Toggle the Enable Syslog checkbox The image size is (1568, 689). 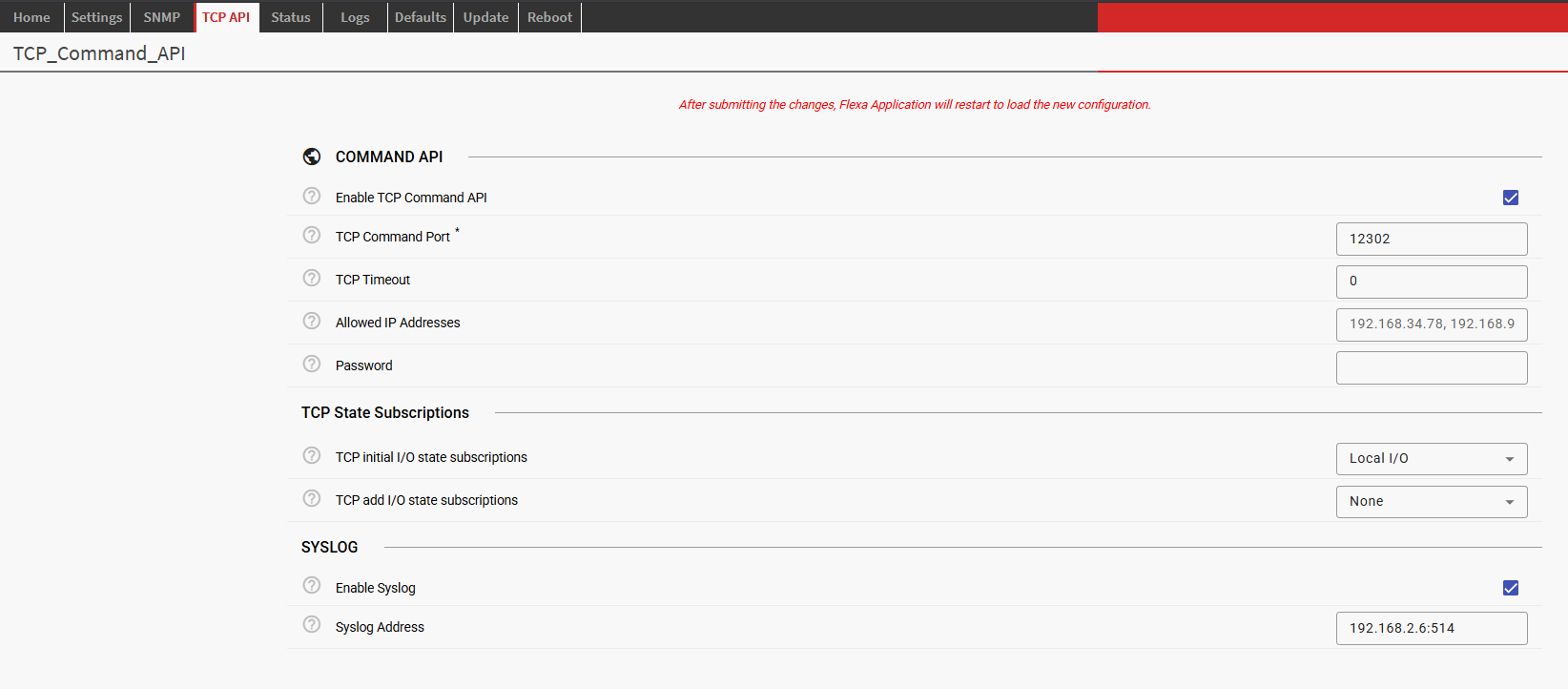point(1511,588)
